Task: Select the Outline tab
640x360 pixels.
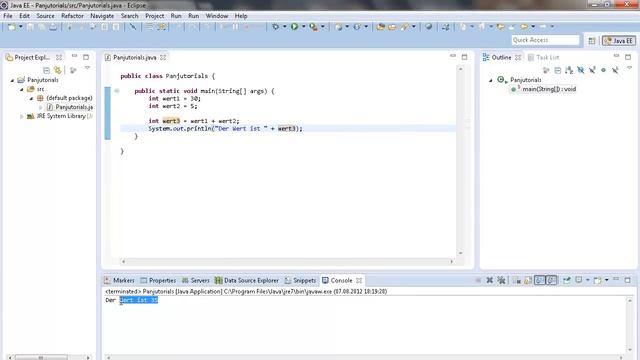Action: 501,58
